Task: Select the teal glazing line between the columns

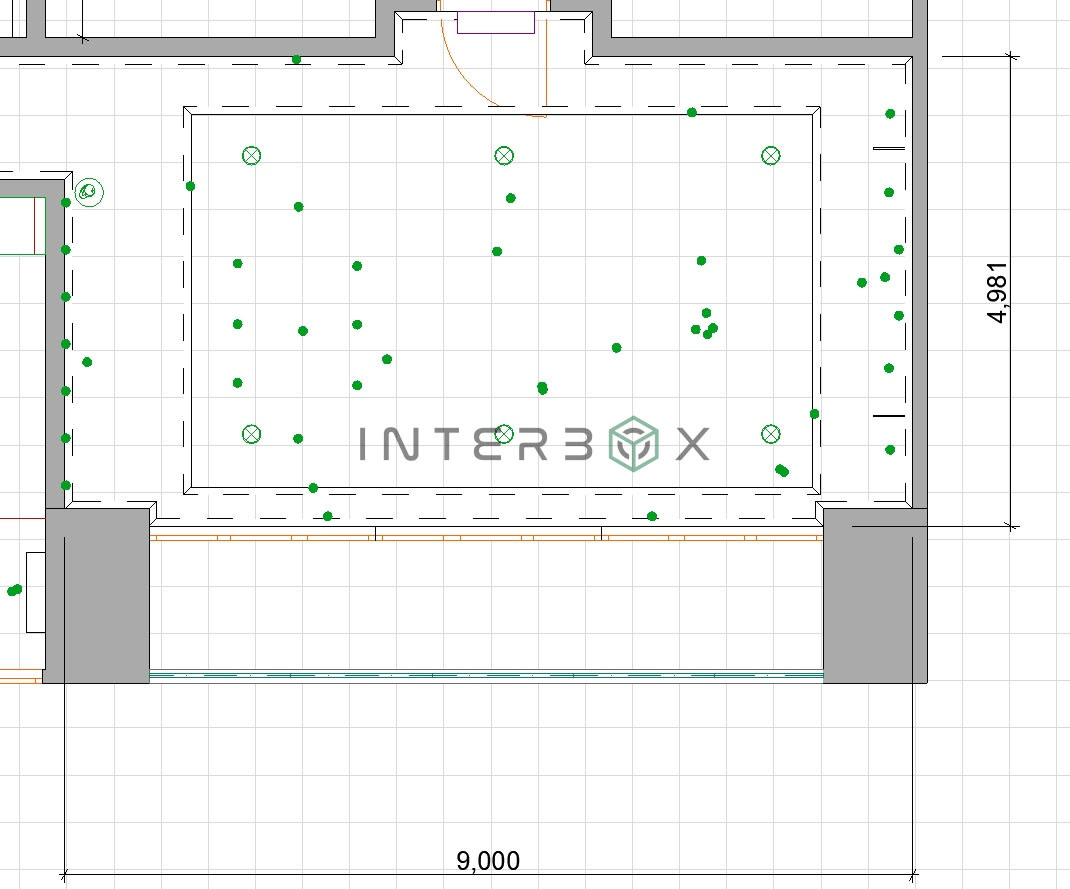Action: click(x=487, y=675)
